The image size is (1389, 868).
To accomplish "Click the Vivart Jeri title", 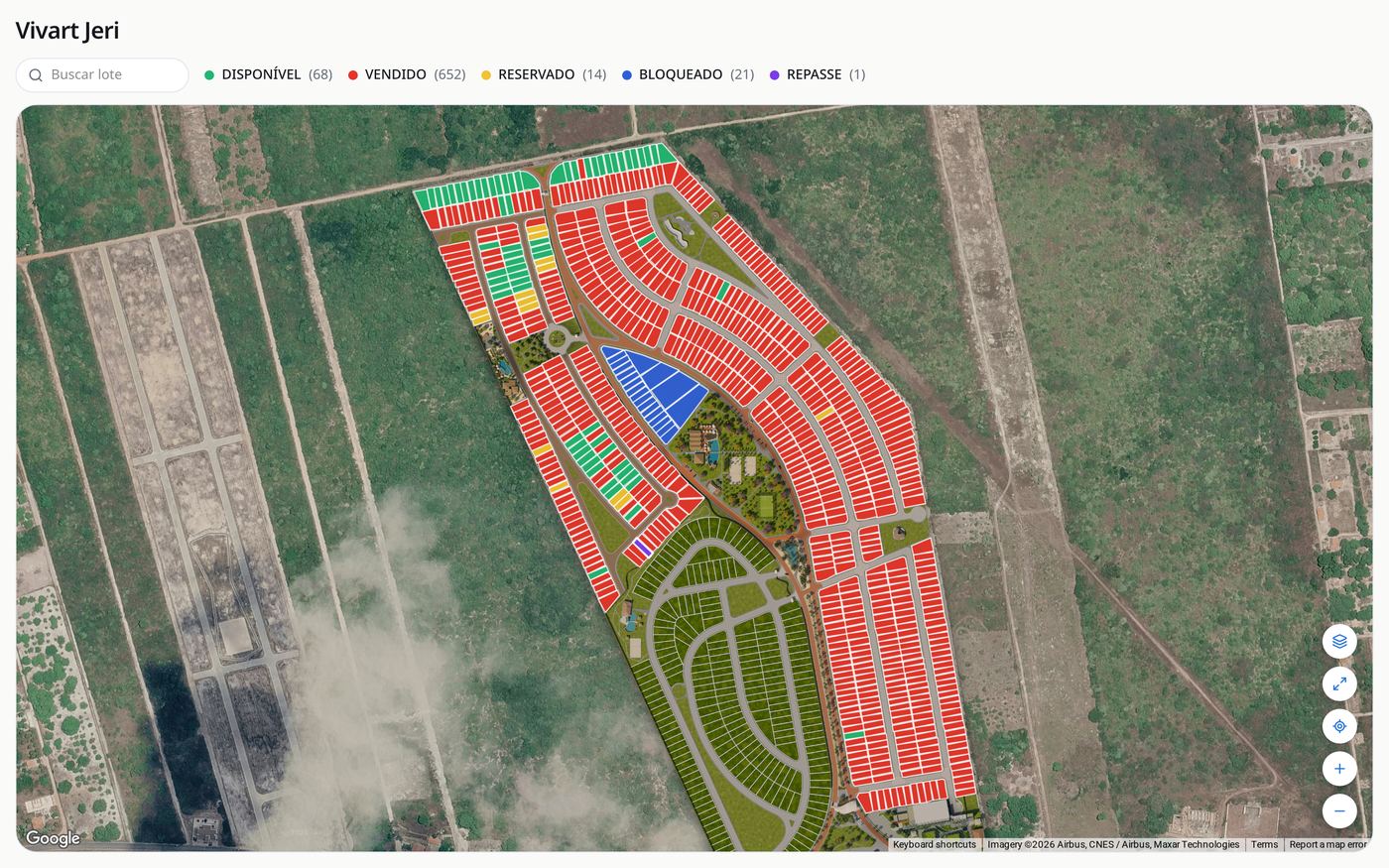I will [67, 30].
